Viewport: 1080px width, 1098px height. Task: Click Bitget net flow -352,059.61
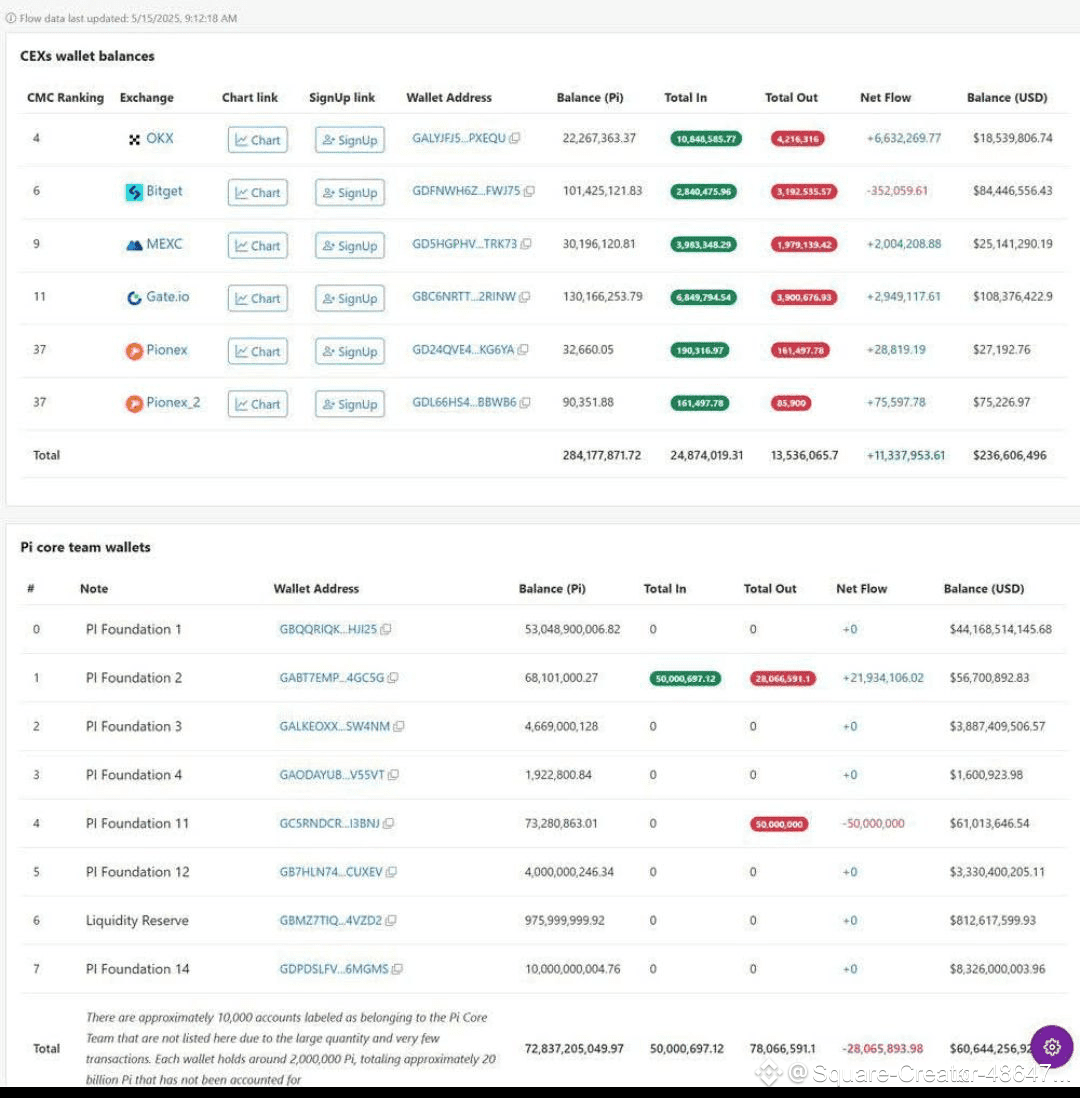896,190
